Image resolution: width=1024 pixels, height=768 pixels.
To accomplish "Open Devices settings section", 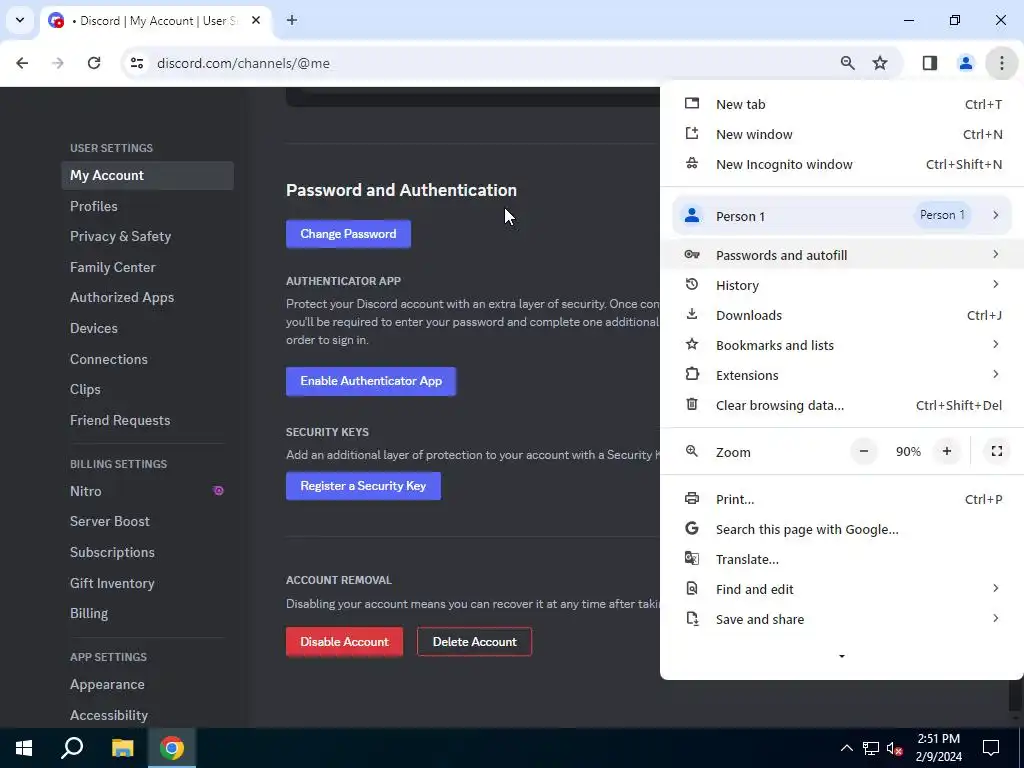I will coord(148,328).
